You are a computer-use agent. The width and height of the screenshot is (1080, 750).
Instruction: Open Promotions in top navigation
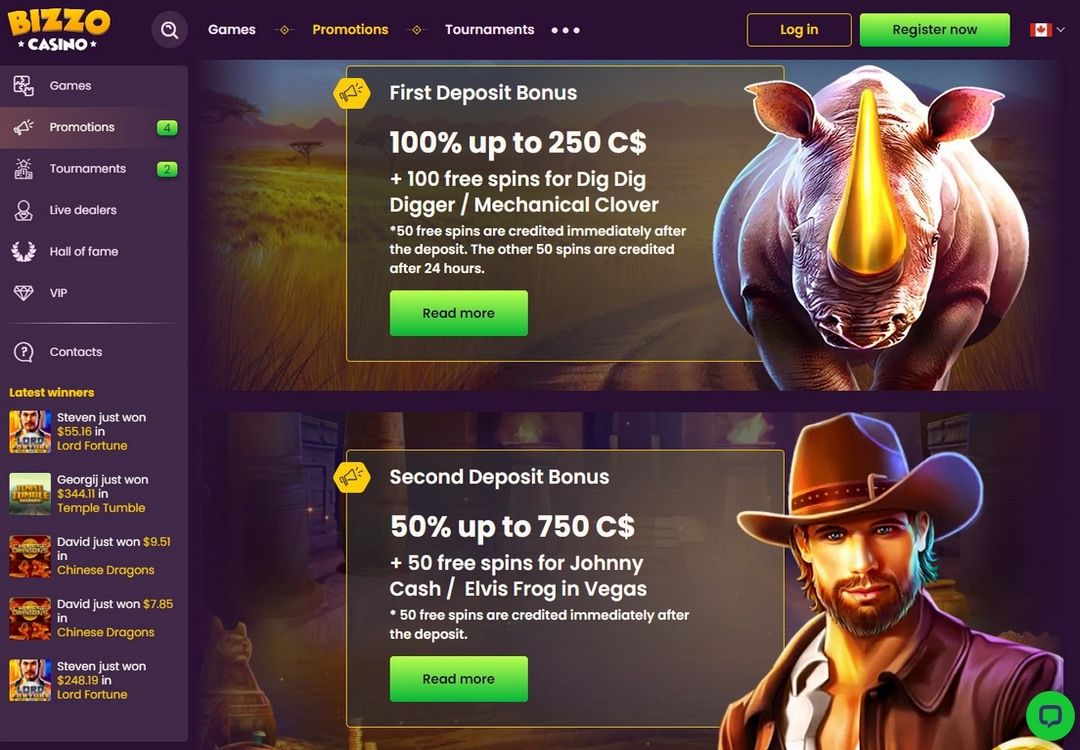350,30
